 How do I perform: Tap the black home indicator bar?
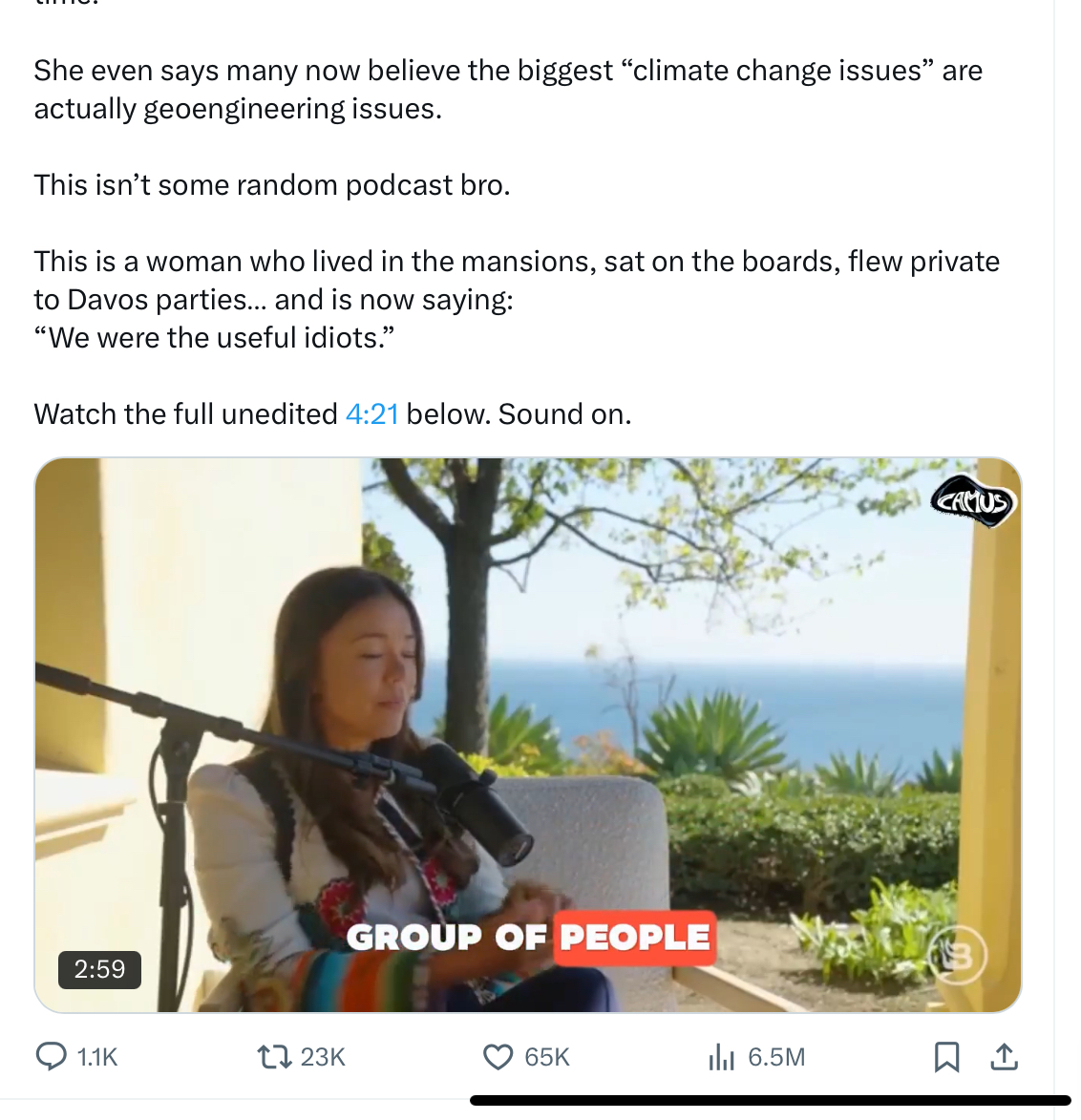click(x=770, y=1100)
